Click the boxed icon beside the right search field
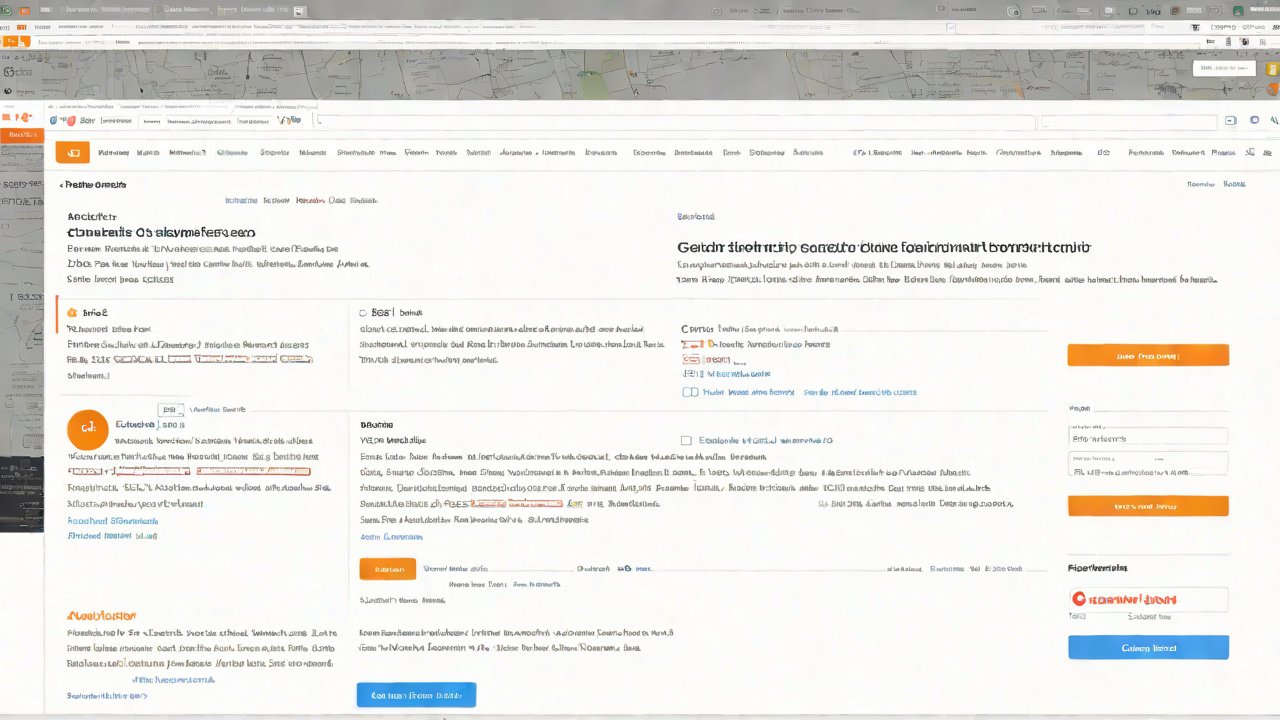The image size is (1280, 720). (1229, 121)
